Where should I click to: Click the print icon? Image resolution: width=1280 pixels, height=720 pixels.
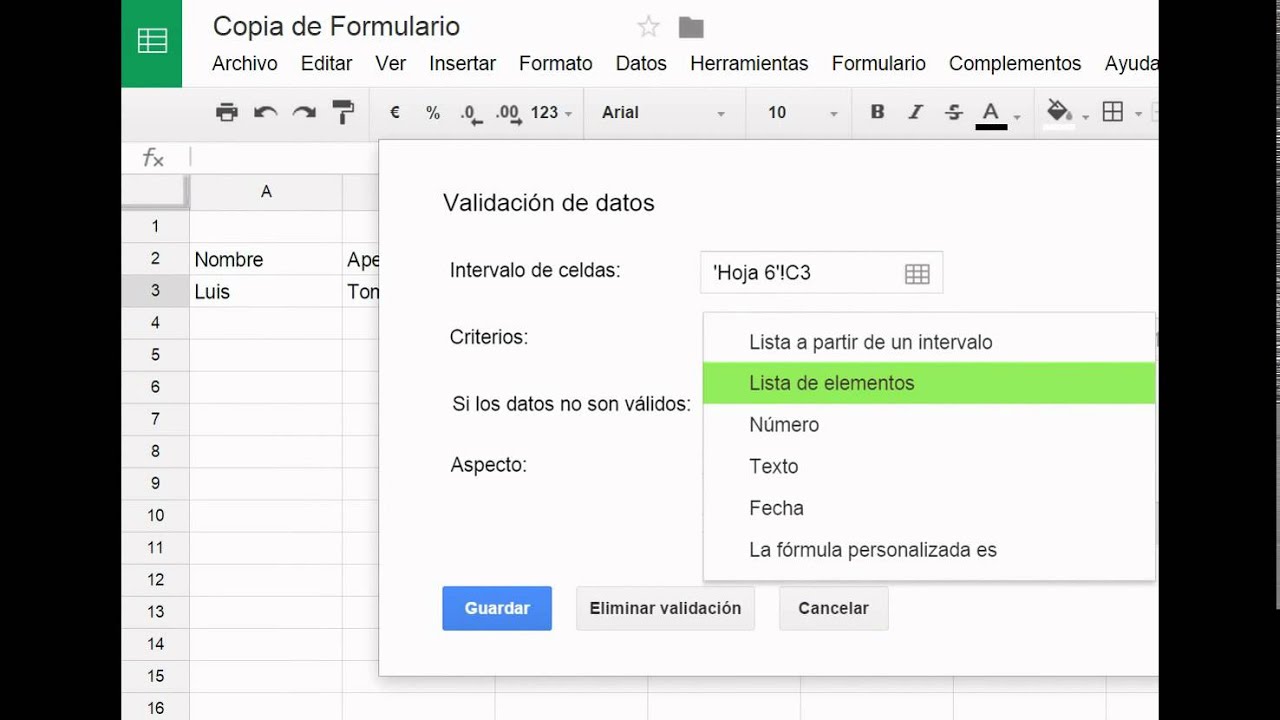[x=227, y=112]
